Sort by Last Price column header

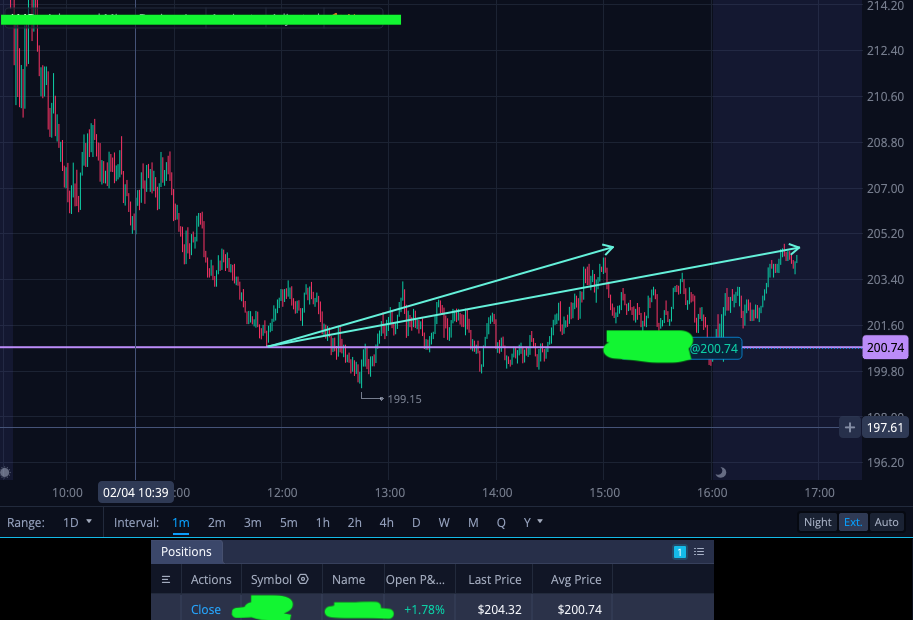494,579
